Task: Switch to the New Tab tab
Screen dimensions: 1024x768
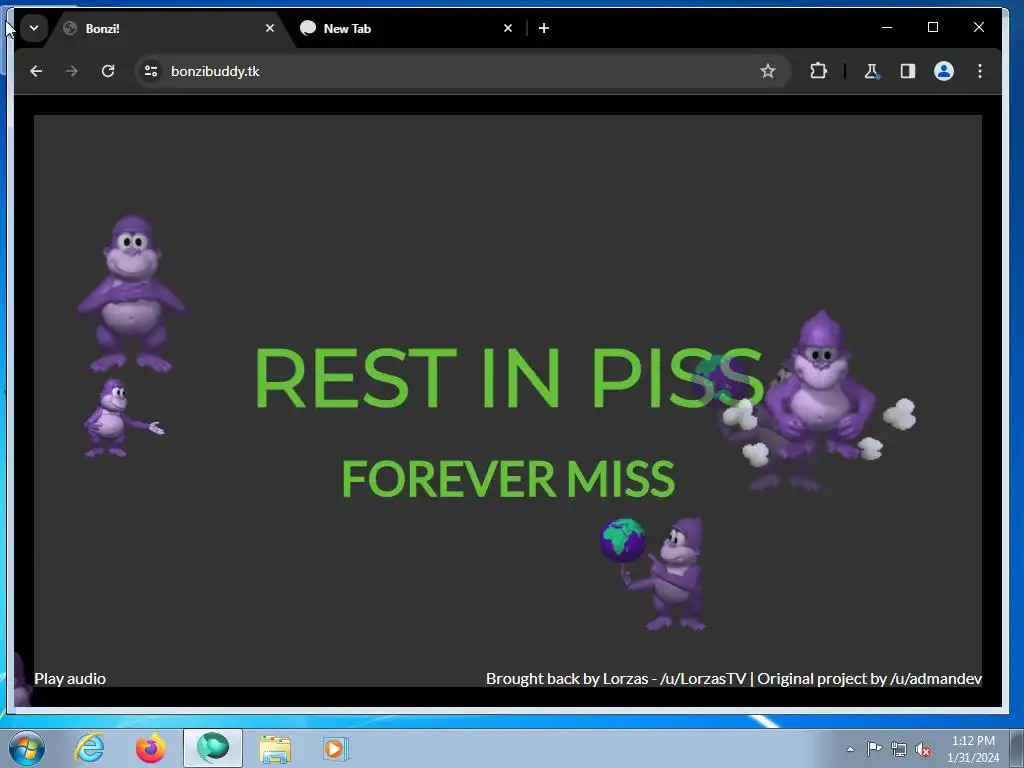Action: point(406,29)
